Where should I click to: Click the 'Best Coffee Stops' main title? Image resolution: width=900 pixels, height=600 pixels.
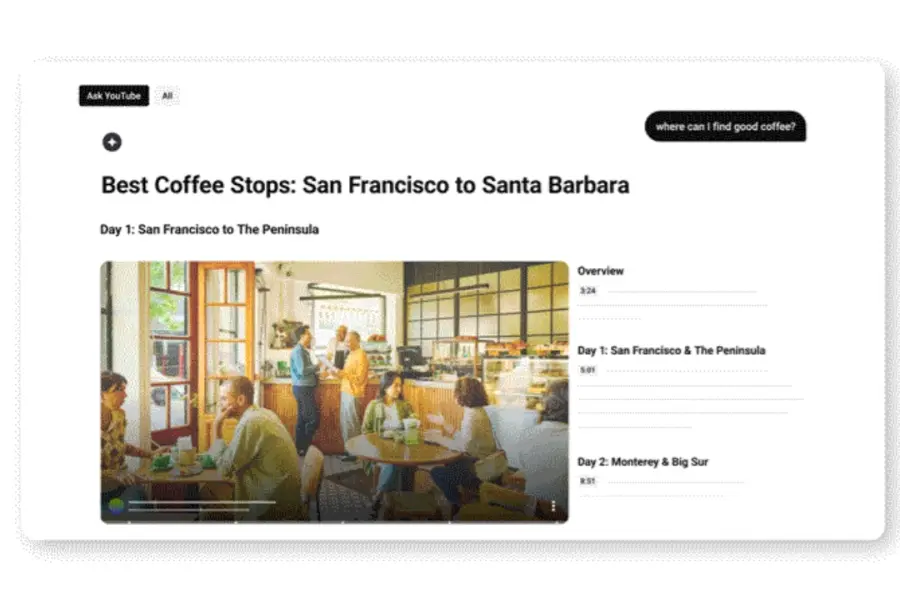pyautogui.click(x=365, y=185)
